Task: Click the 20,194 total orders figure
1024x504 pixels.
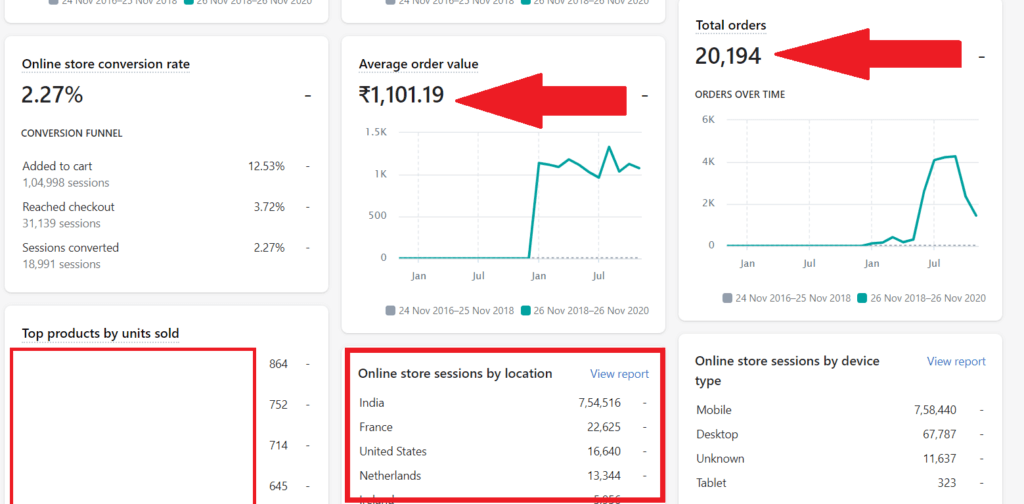Action: [x=729, y=56]
